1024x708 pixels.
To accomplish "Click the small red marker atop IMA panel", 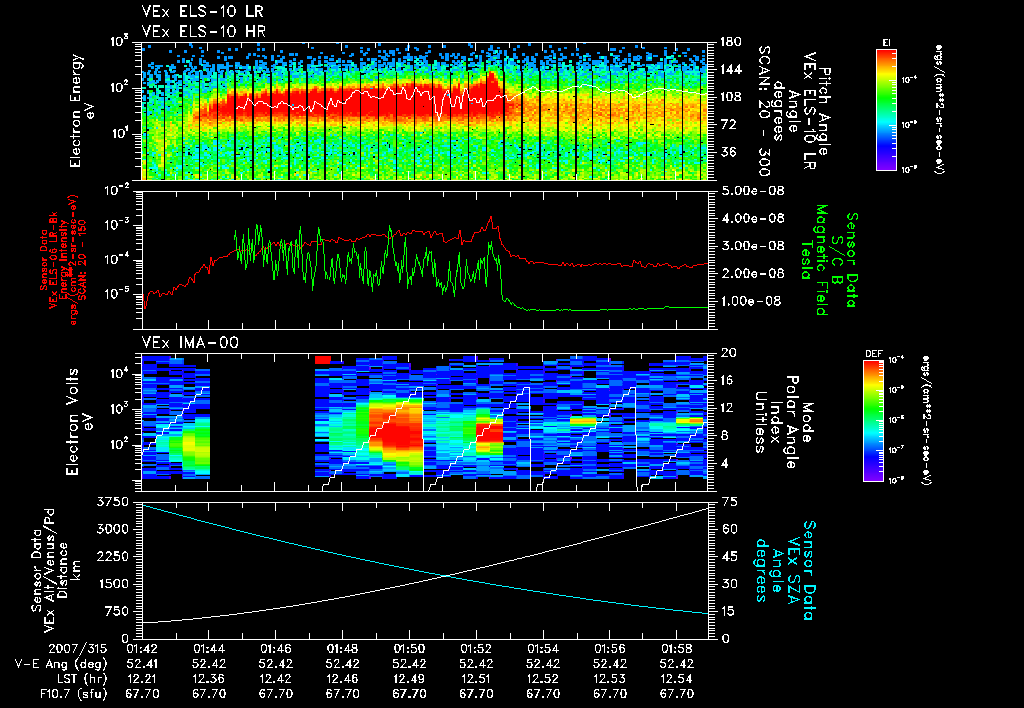I will point(323,359).
